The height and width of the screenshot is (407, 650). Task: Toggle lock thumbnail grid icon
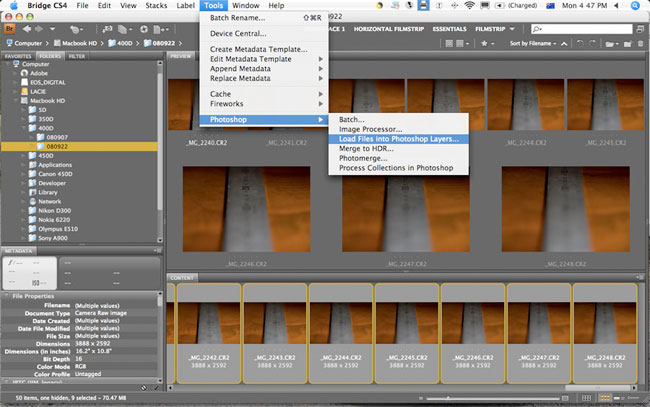[586, 398]
